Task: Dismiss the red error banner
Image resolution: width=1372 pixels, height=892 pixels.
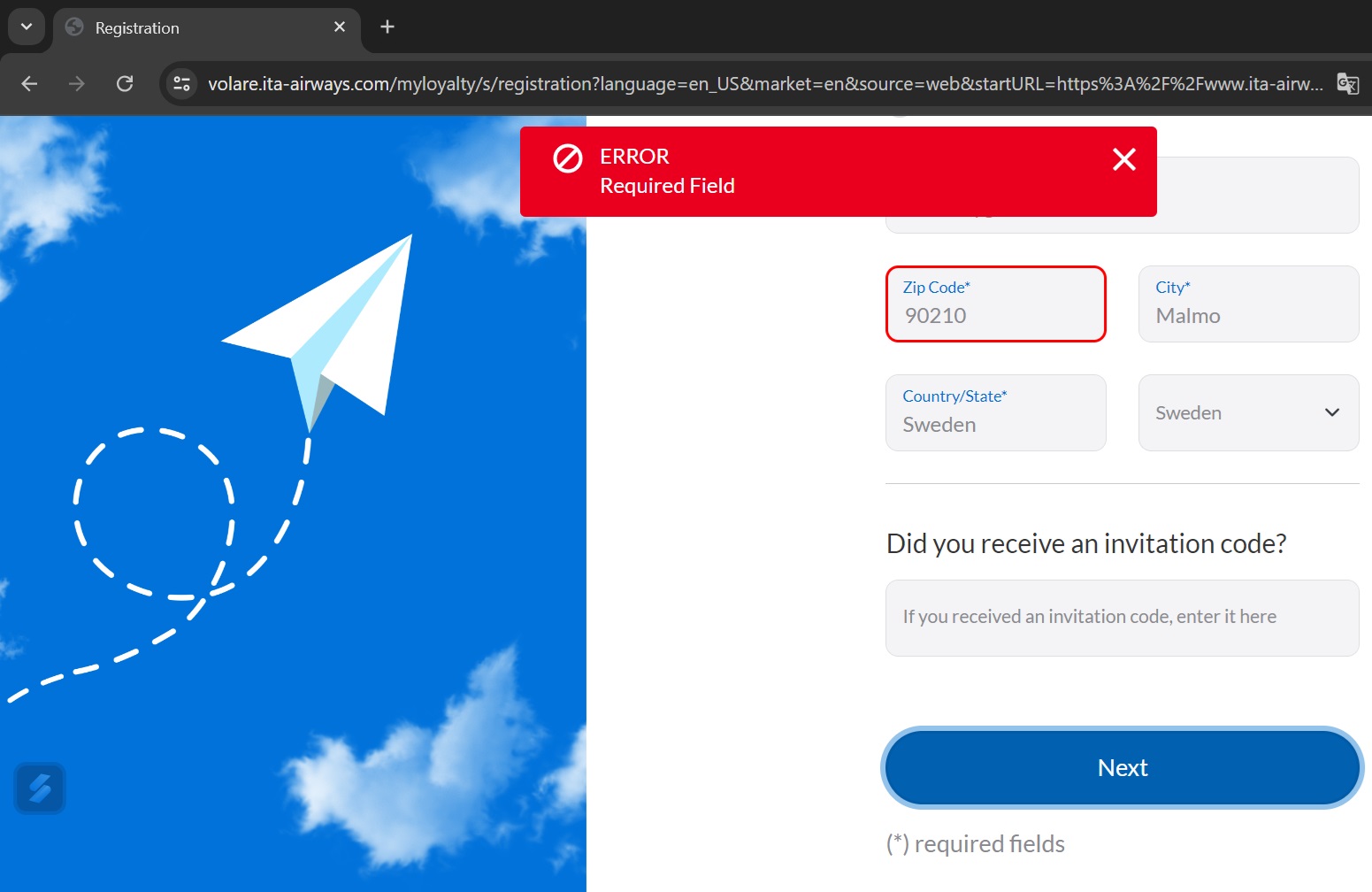Action: point(1123,159)
